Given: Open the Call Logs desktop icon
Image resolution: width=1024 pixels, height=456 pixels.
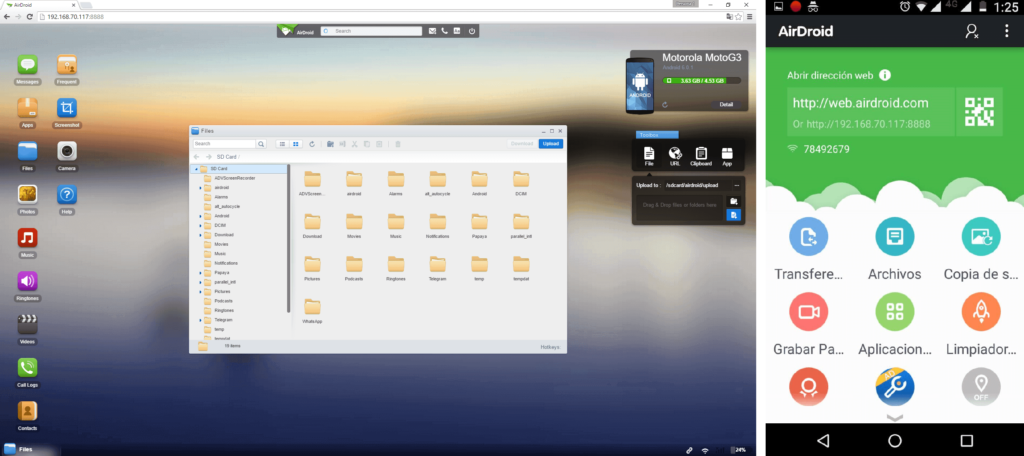Looking at the screenshot, I should [27, 368].
